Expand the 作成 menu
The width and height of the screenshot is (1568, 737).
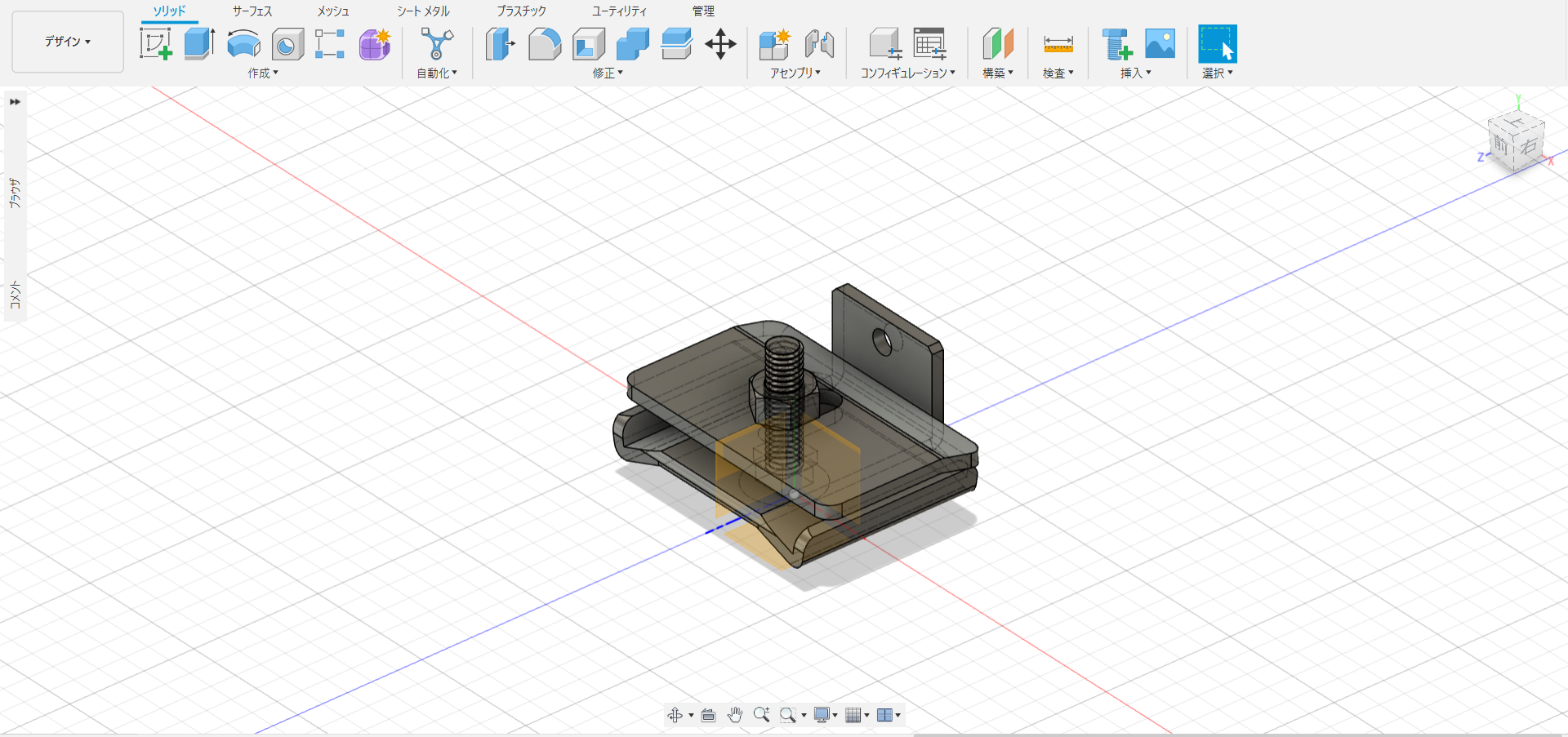coord(264,73)
